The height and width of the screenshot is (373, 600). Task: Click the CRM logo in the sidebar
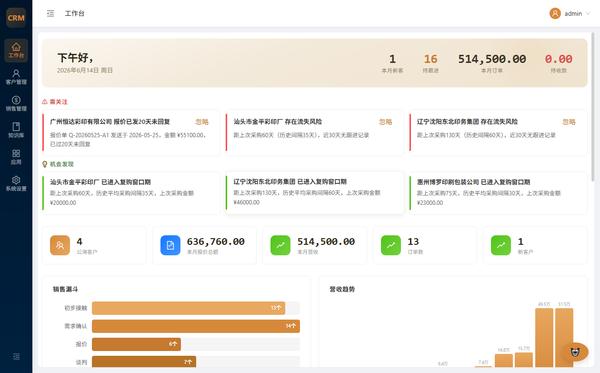(16, 18)
